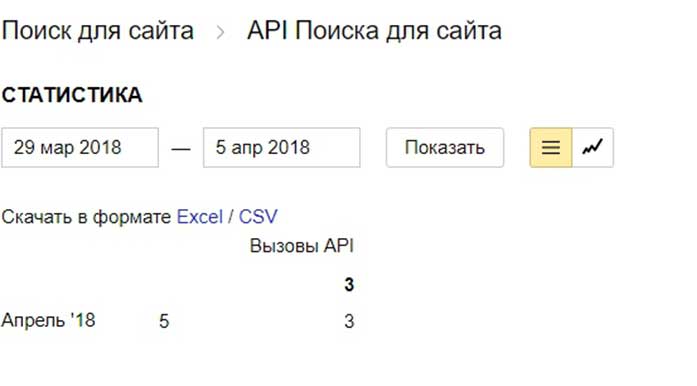Click the СТАТИСТИКА section heading

[72, 95]
